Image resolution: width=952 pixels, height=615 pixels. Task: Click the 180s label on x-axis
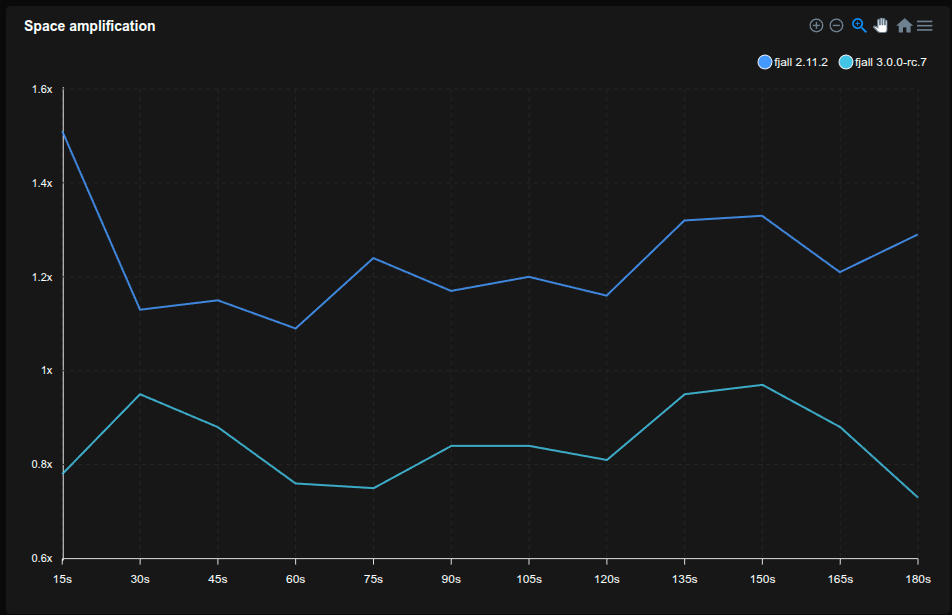(x=917, y=579)
